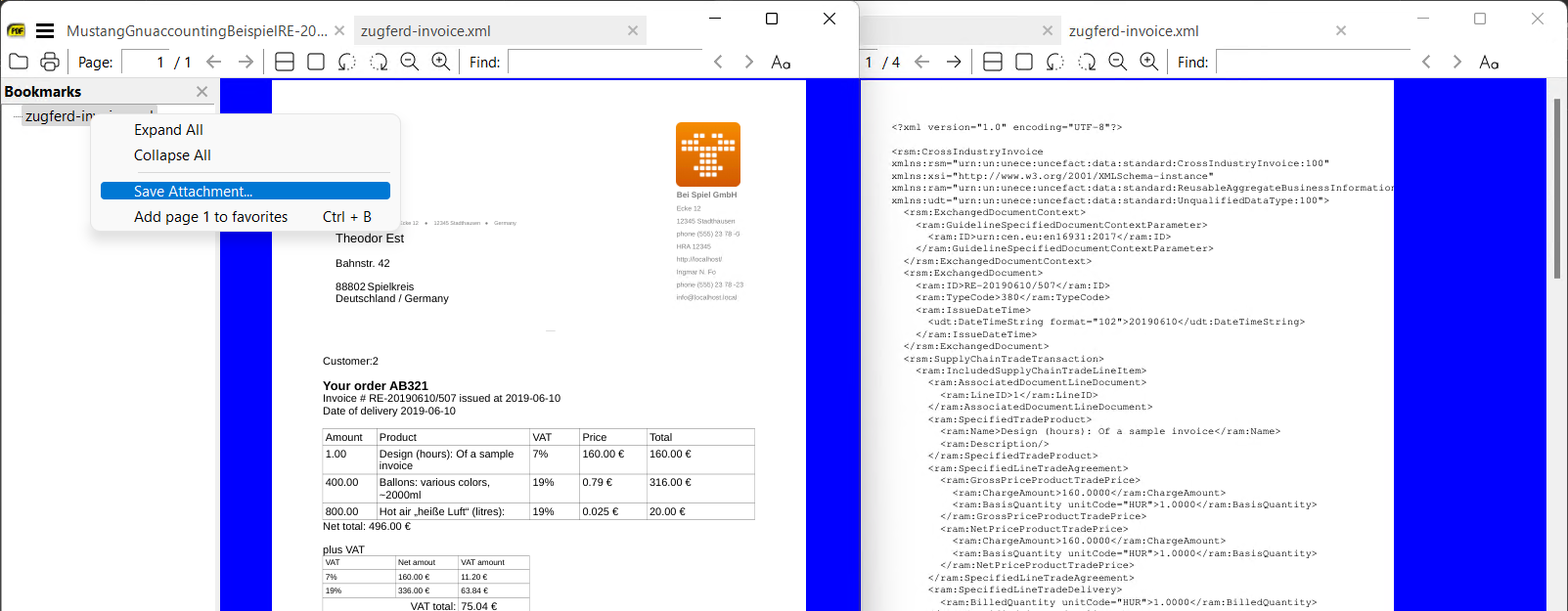Click the Open file folder icon

click(19, 62)
